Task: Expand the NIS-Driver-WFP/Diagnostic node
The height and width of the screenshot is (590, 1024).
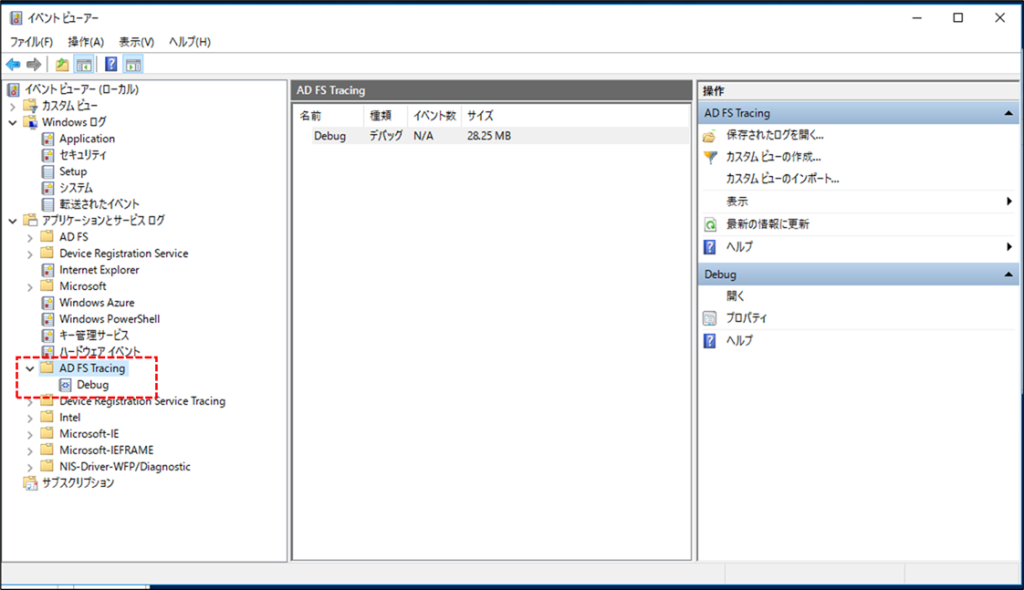Action: (30, 467)
